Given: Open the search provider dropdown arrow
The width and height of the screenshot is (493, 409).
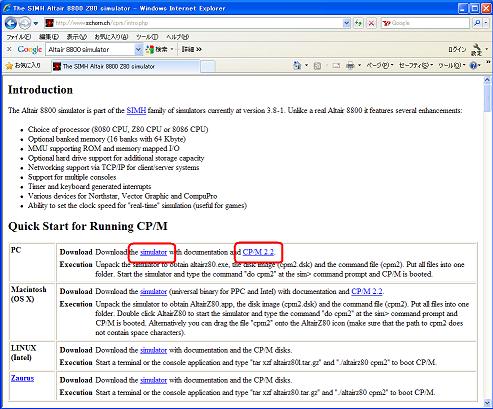Looking at the screenshot, I should (486, 23).
